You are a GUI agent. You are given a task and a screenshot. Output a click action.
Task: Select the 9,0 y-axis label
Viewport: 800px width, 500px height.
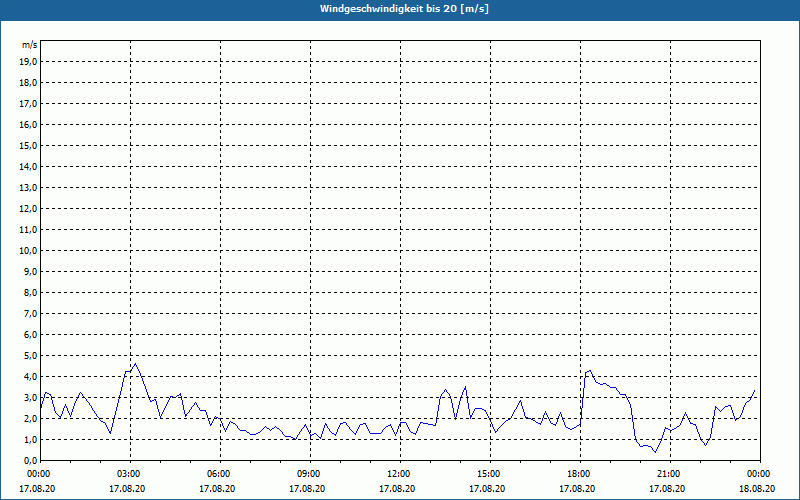[x=31, y=271]
